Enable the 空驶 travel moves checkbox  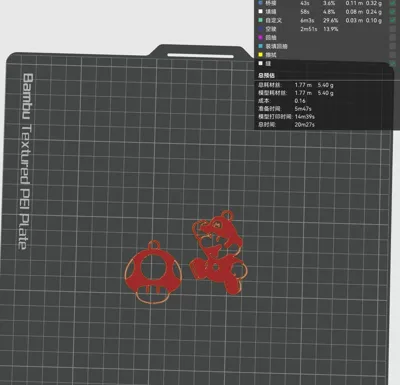(x=393, y=29)
